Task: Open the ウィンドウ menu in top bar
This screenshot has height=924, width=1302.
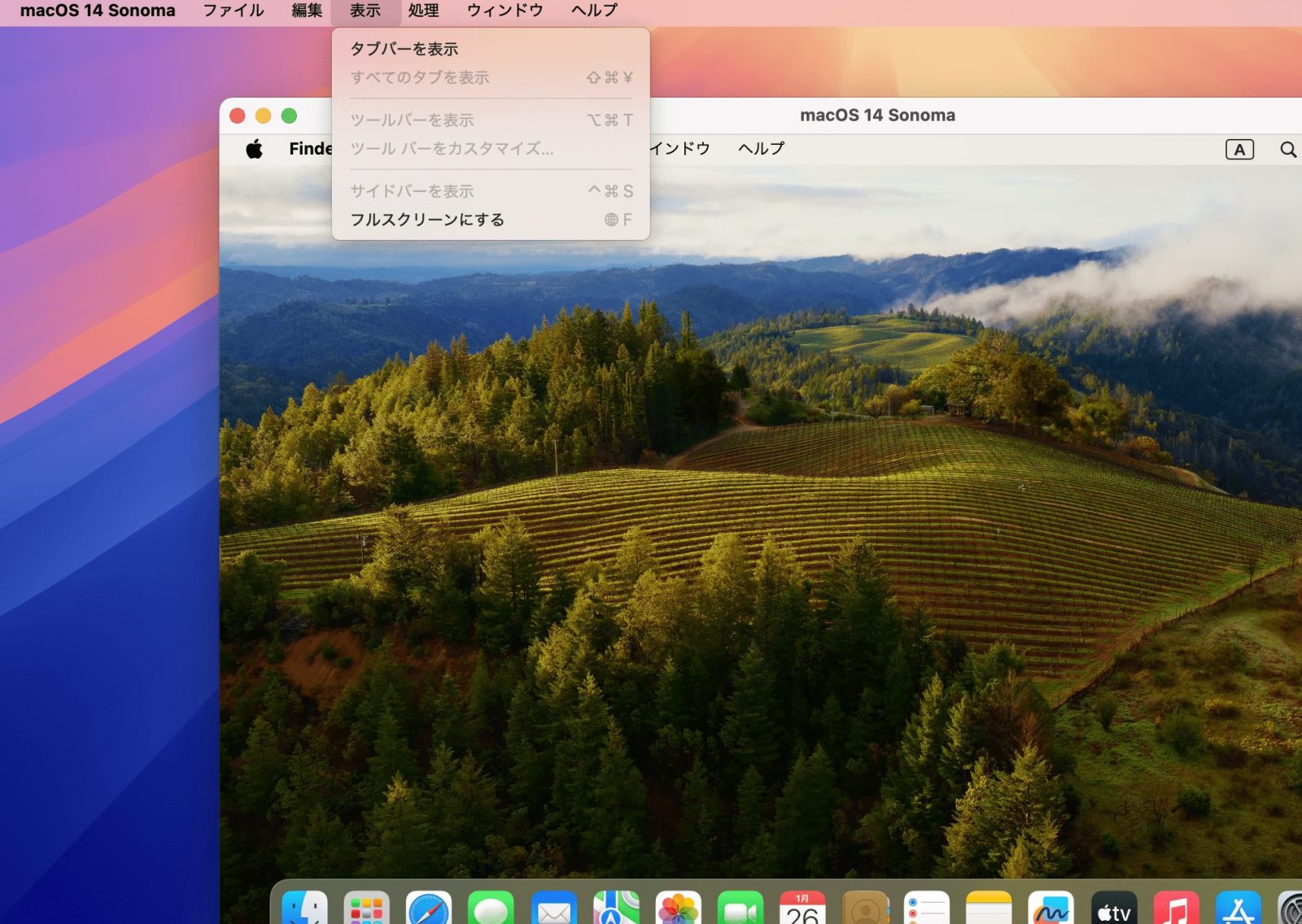Action: pyautogui.click(x=505, y=11)
